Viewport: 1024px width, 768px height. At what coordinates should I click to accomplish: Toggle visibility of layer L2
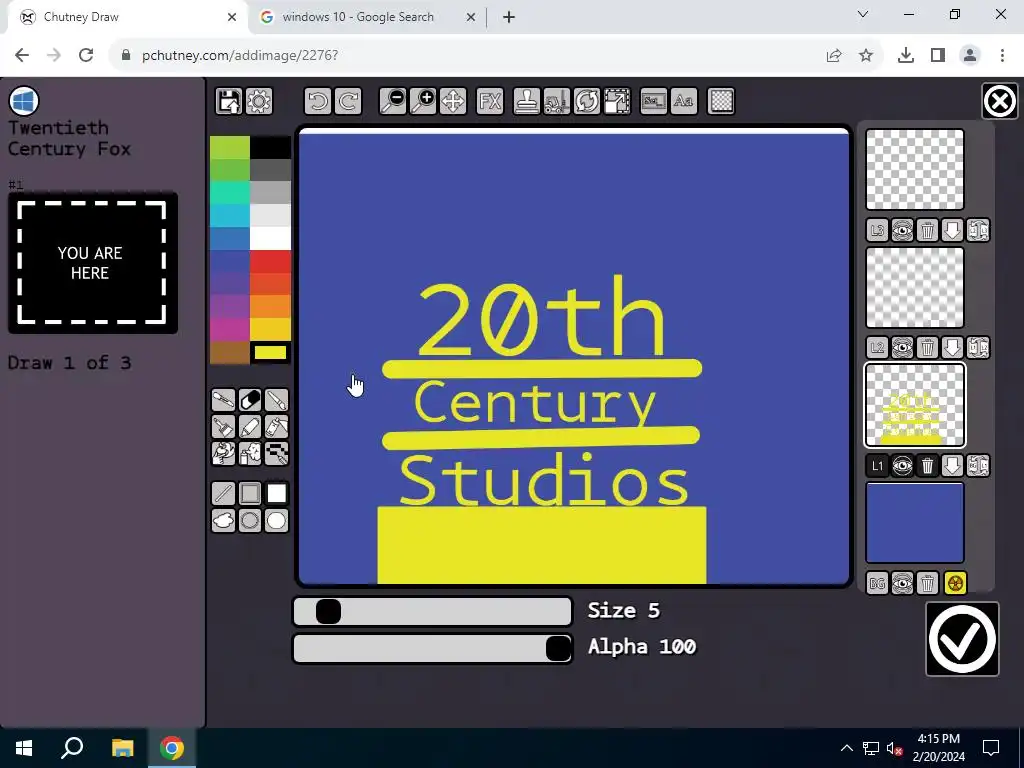click(x=903, y=347)
